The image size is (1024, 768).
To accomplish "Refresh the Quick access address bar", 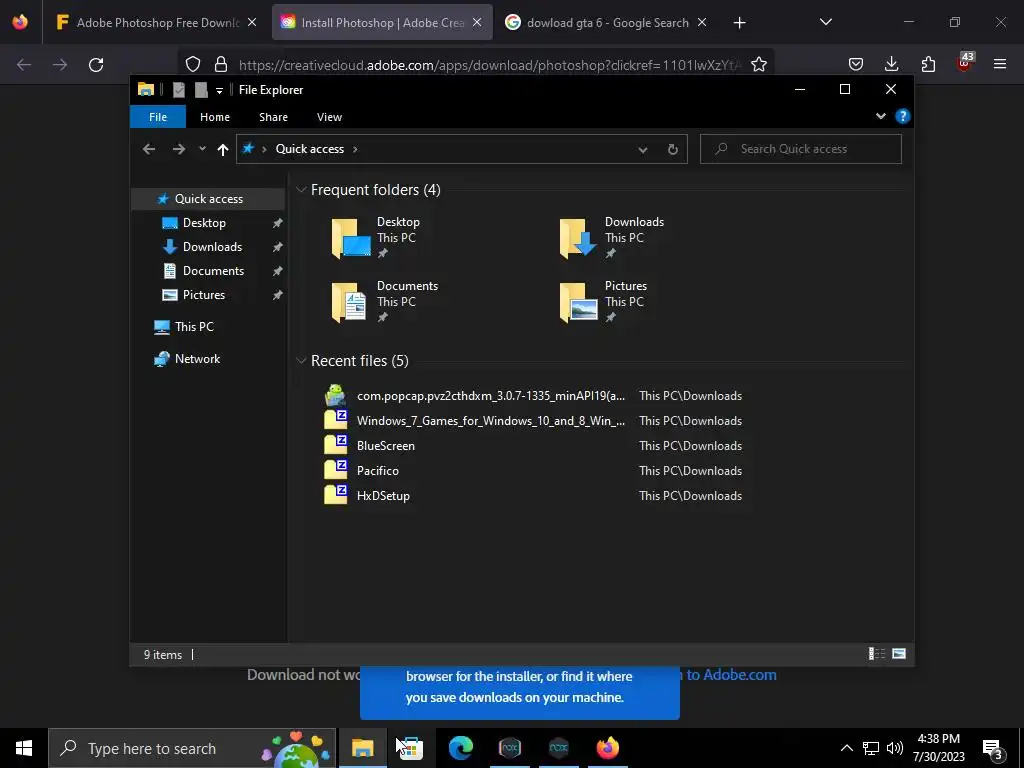I will click(673, 150).
